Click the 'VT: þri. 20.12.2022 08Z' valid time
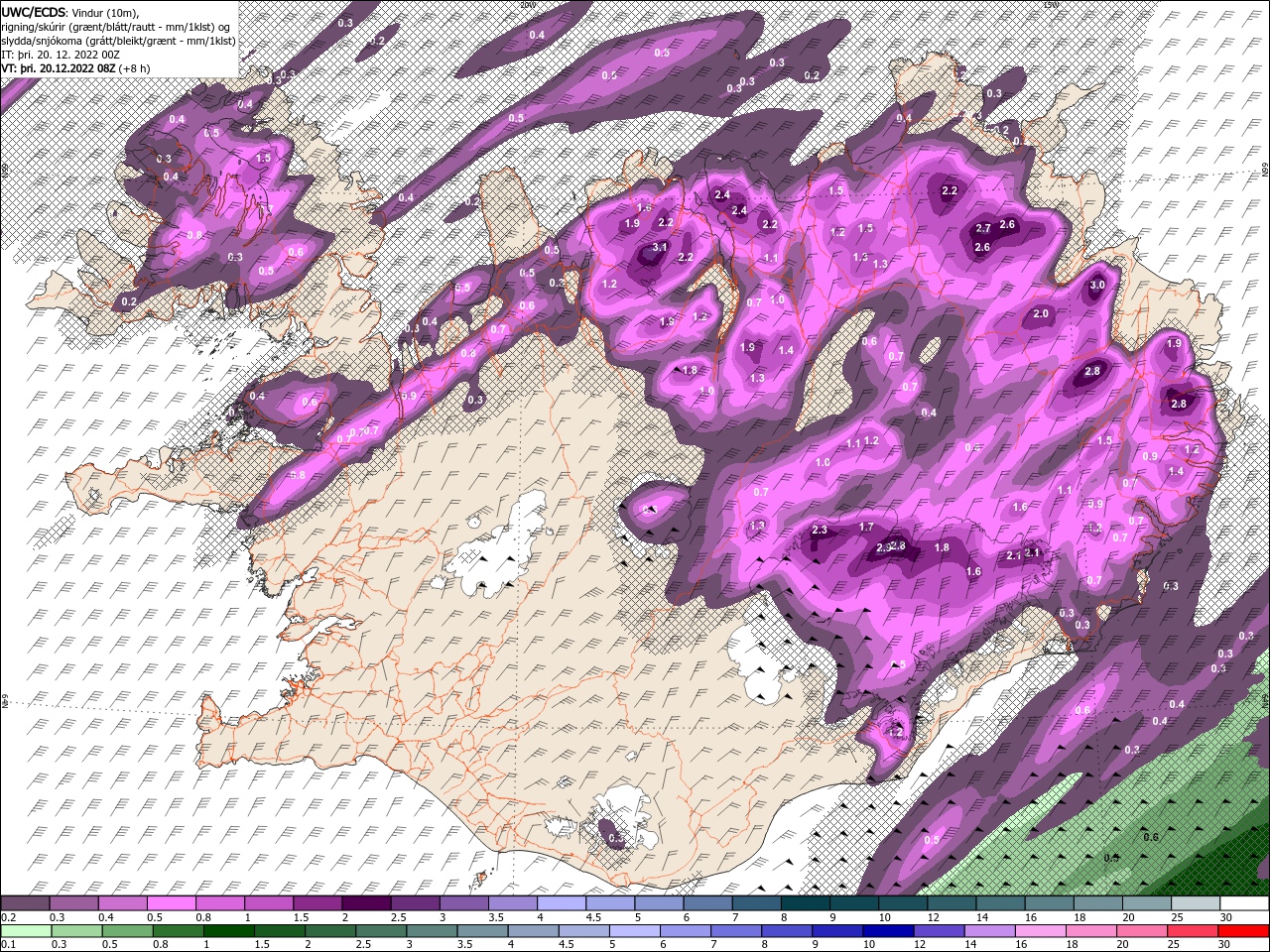This screenshot has height=952, width=1270. tap(58, 67)
